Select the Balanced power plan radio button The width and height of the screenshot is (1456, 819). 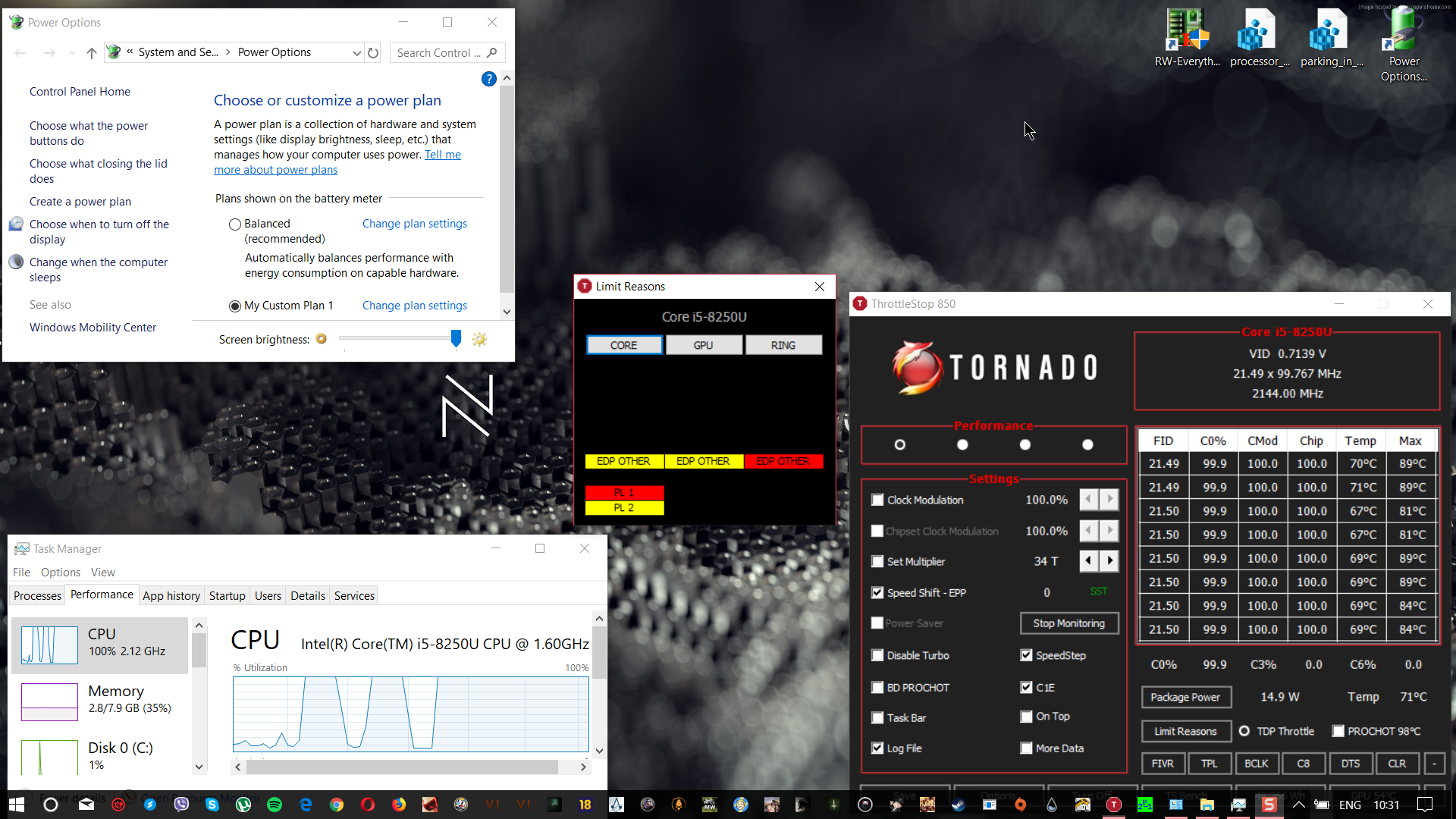235,224
